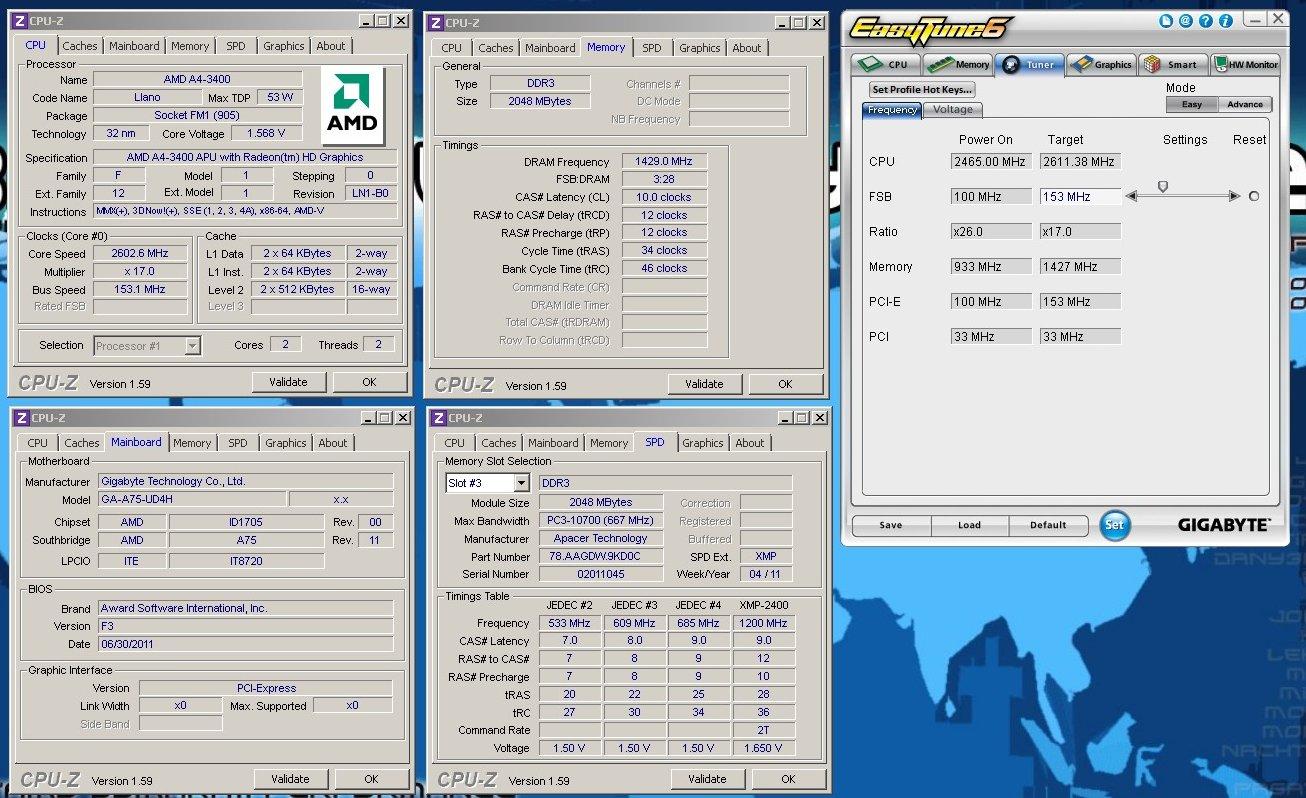This screenshot has width=1306, height=798.
Task: Click BIOS date 06/30/2011 field
Action: tap(246, 644)
